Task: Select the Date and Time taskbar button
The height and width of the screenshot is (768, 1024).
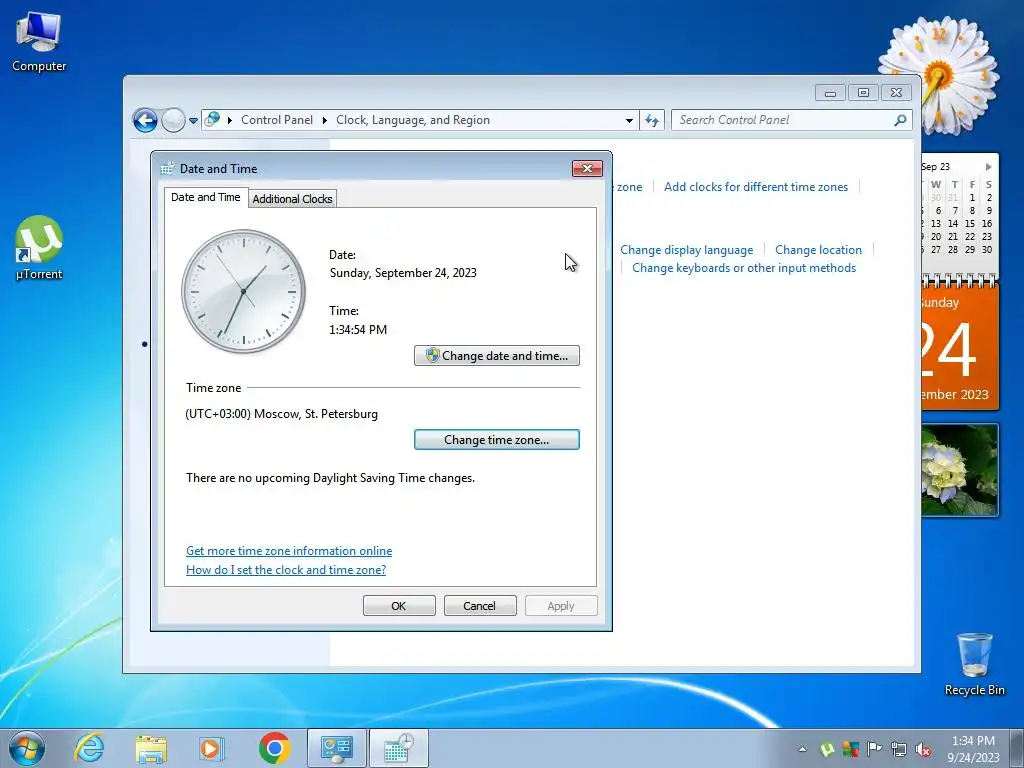Action: [399, 748]
